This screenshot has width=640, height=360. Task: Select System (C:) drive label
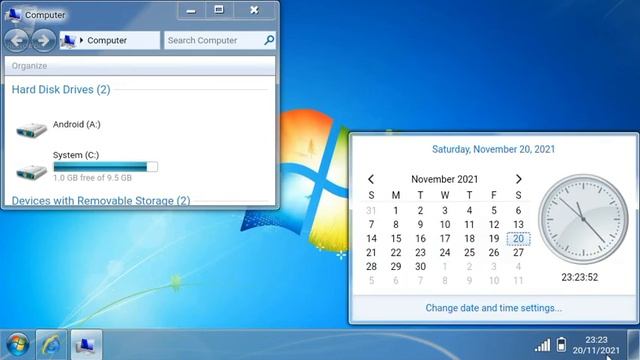pyautogui.click(x=76, y=155)
